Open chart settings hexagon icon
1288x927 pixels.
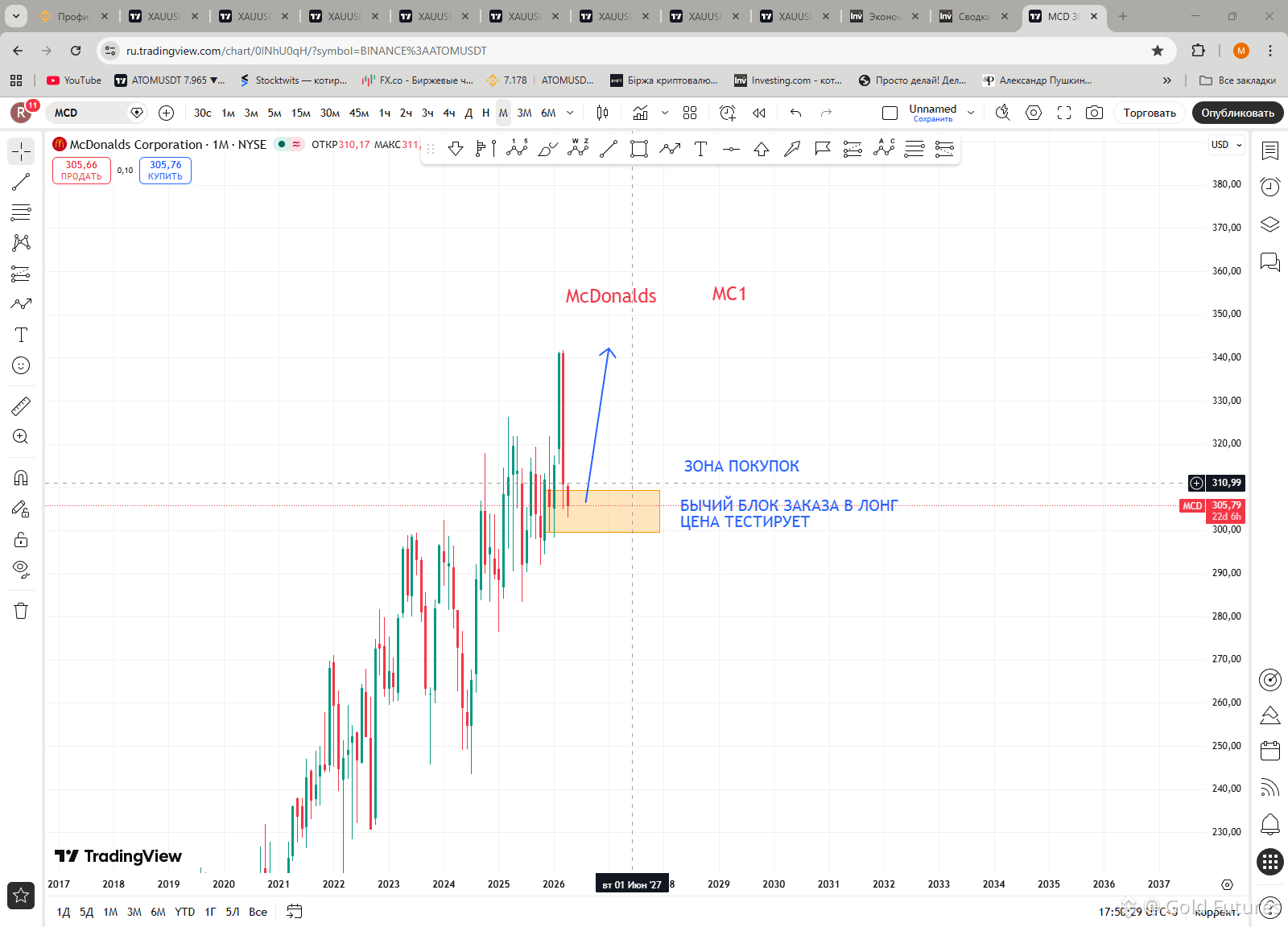point(1034,113)
